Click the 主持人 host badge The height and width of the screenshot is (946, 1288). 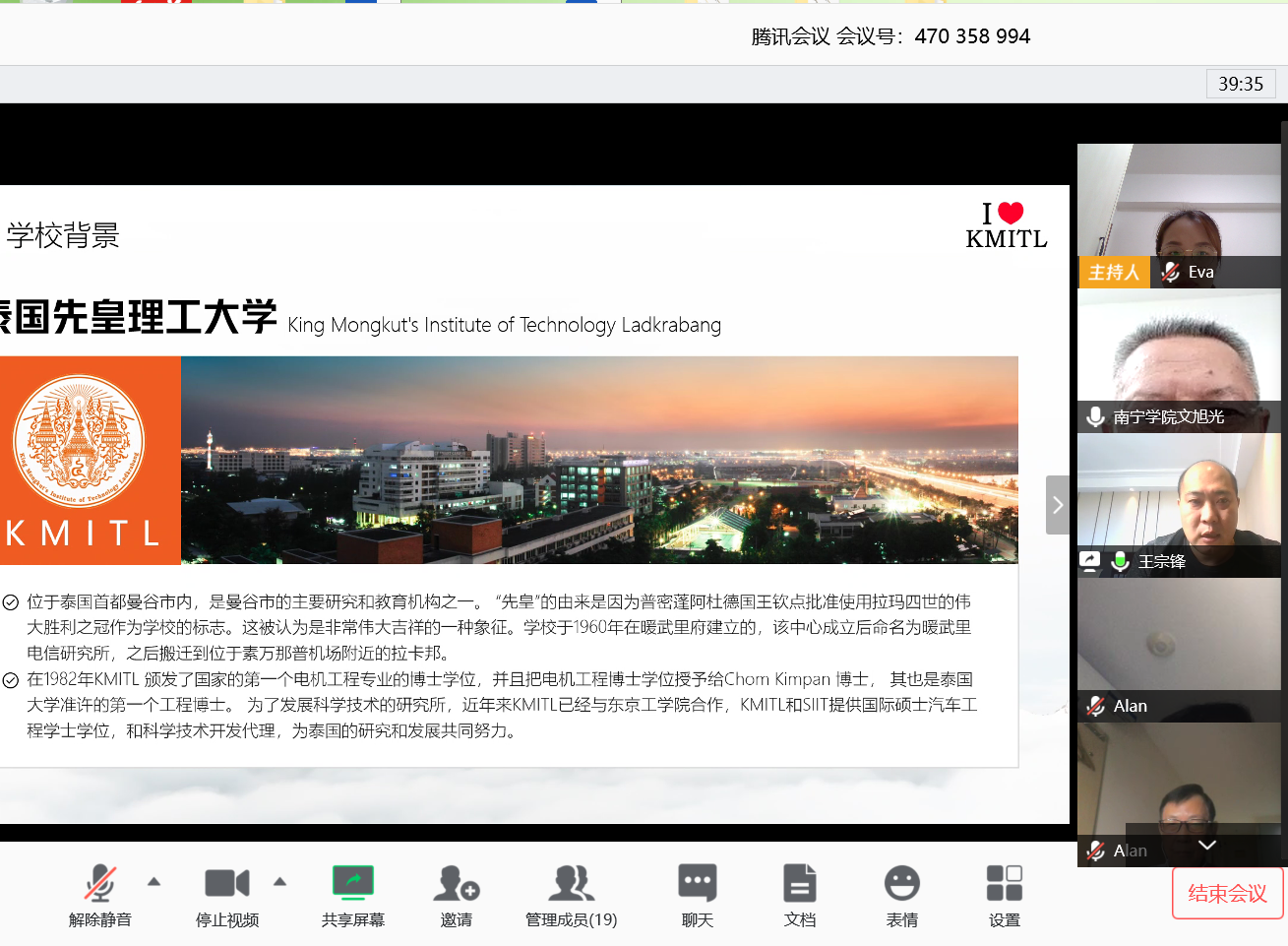pos(1114,273)
